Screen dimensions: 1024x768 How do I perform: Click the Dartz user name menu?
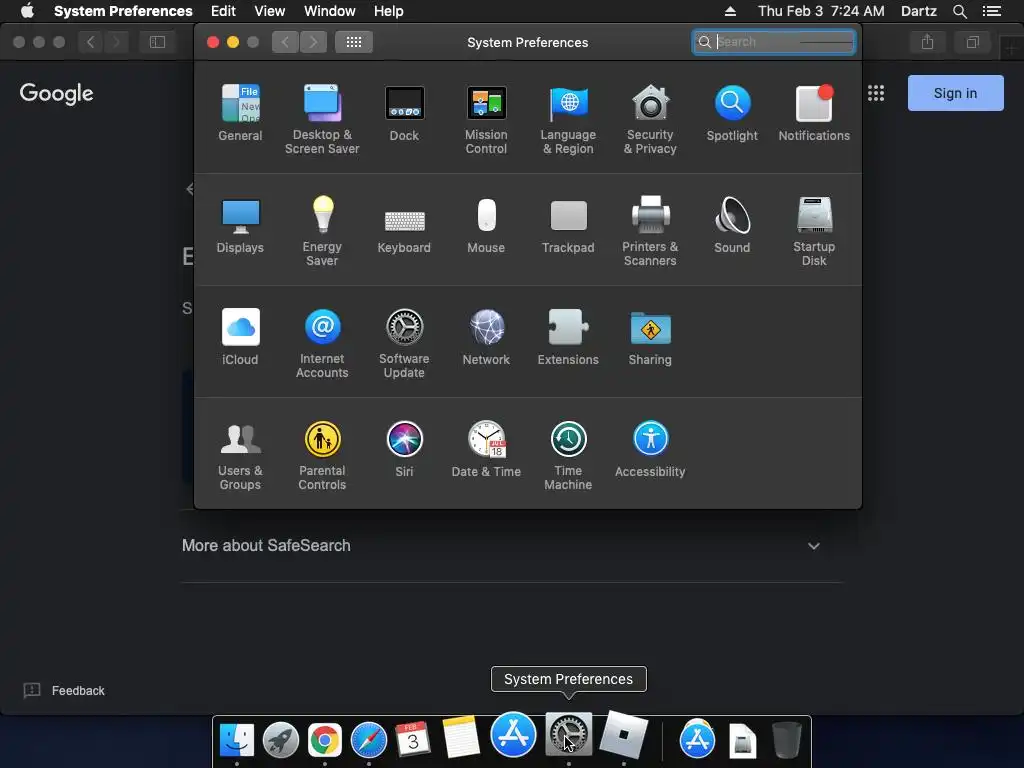[x=919, y=11]
